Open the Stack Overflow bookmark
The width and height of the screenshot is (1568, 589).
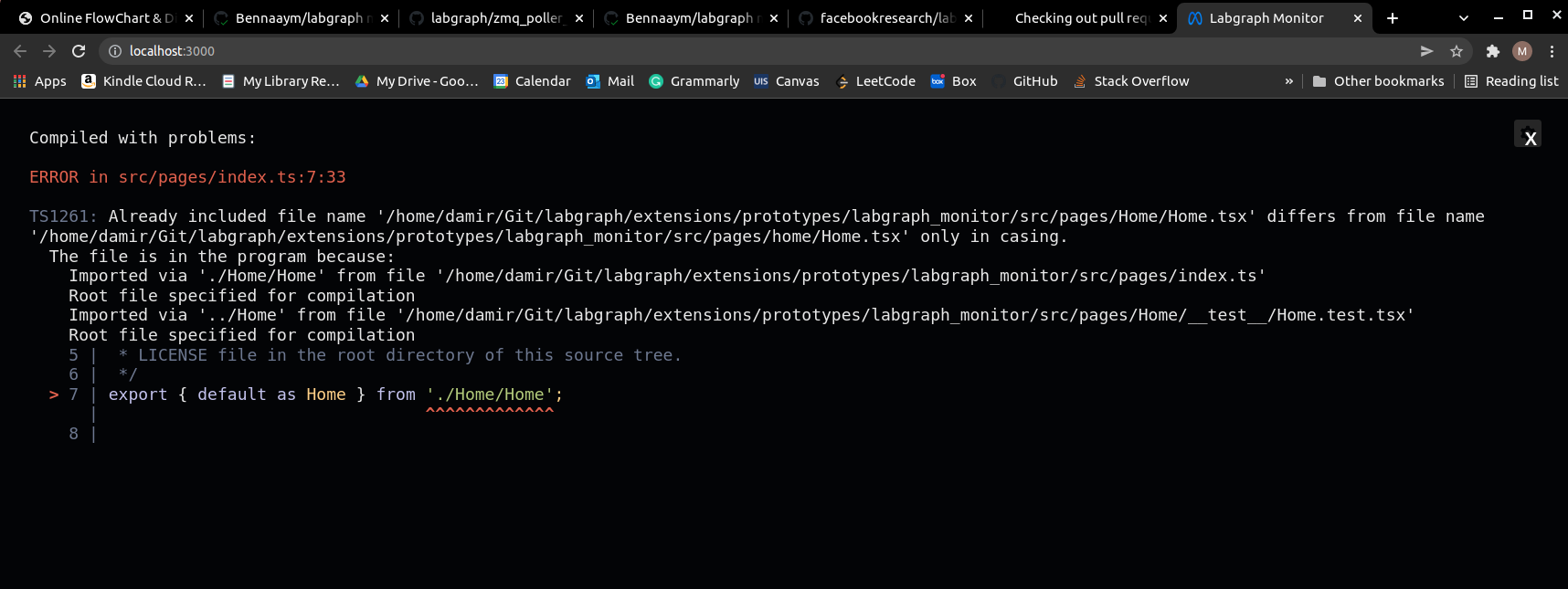coord(1131,81)
